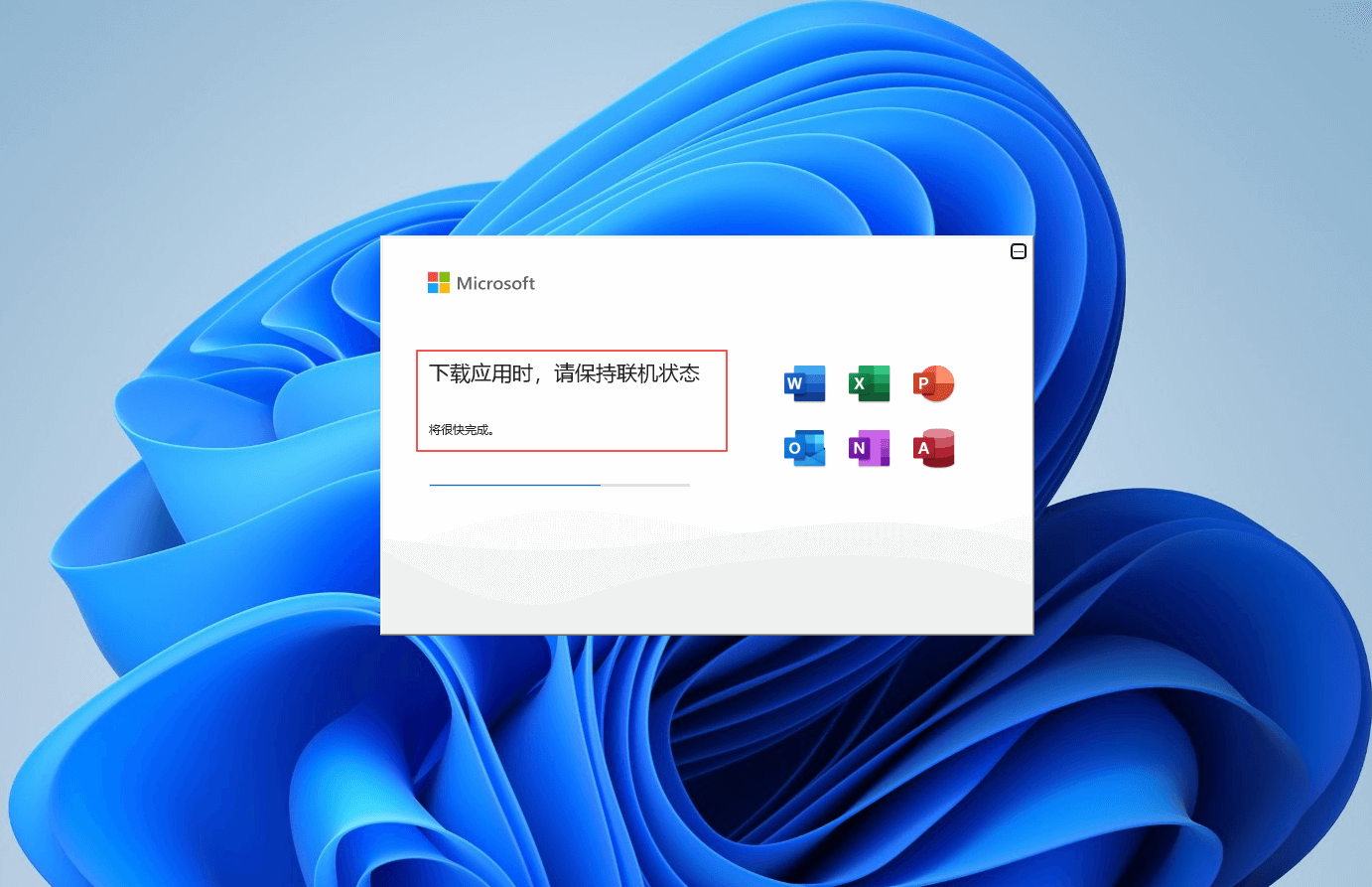Click the installation progress bar
Viewport: 1372px width, 887px height.
point(559,484)
